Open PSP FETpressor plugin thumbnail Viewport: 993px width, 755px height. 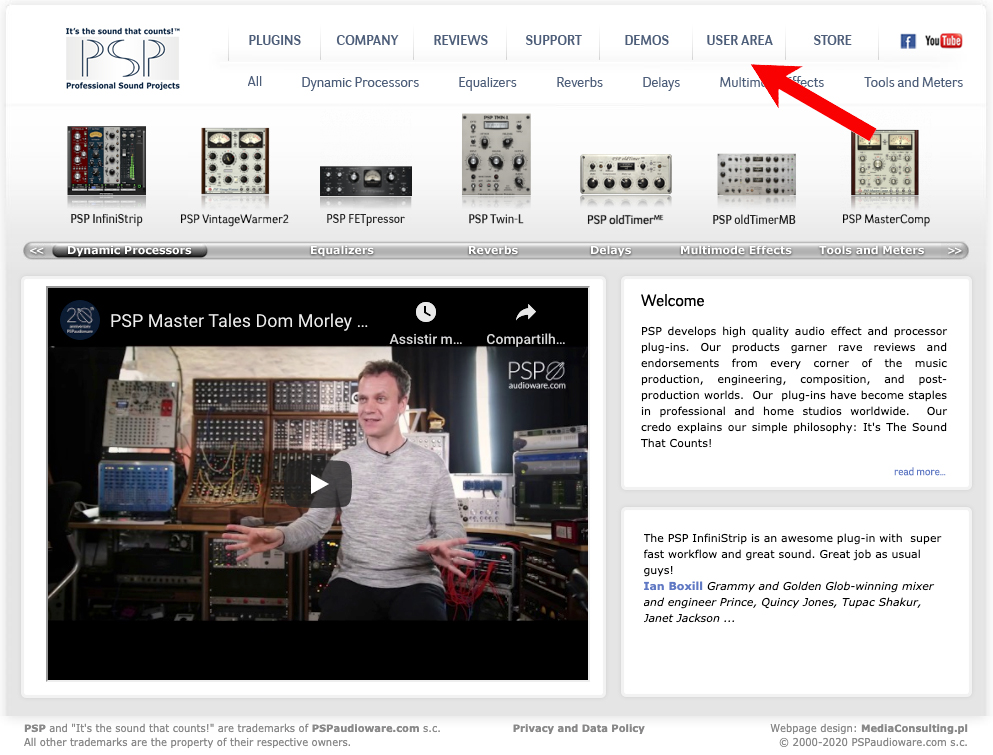pos(365,181)
